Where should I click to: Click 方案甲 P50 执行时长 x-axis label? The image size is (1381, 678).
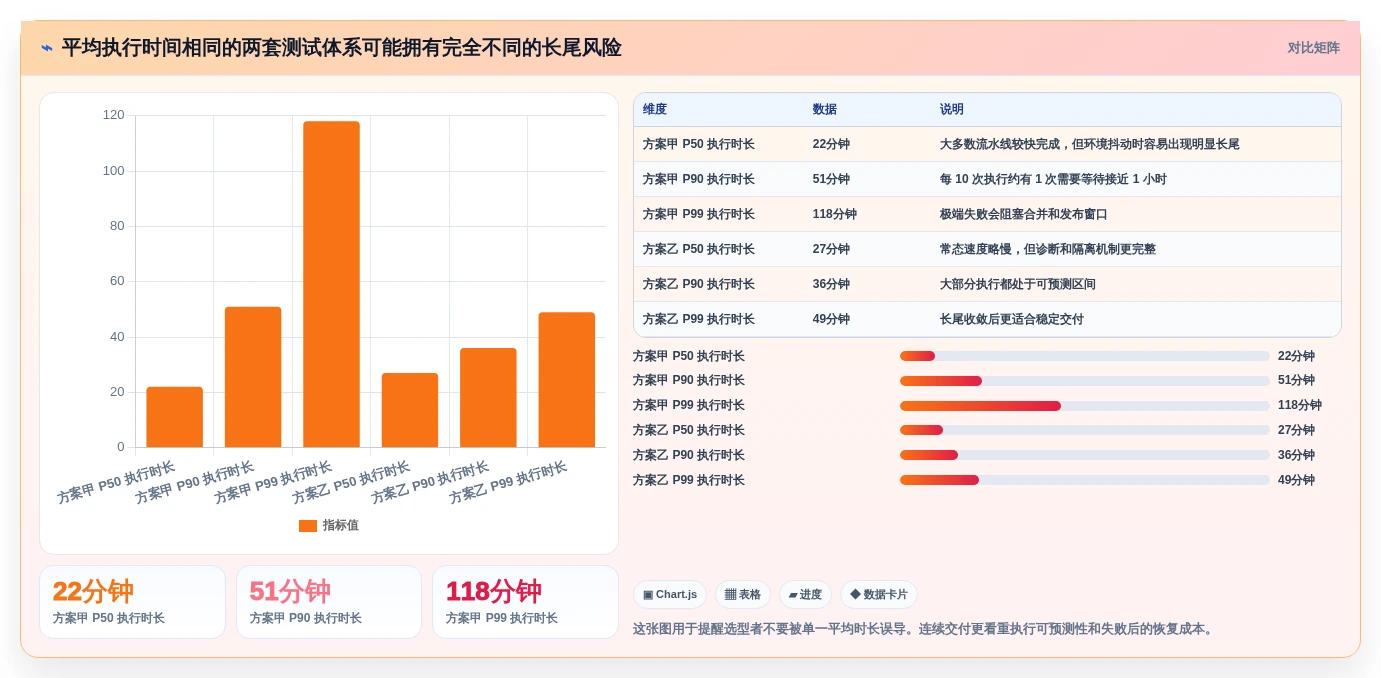116,482
